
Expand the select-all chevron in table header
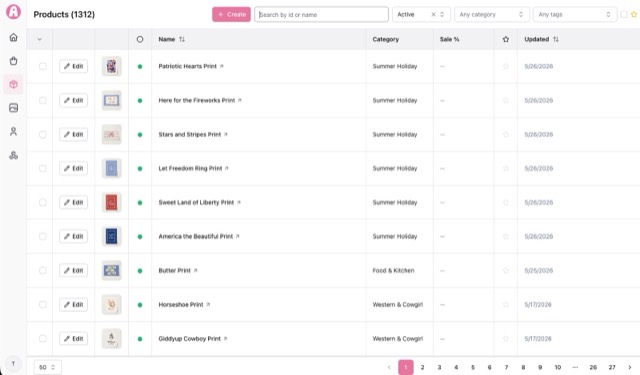pyautogui.click(x=40, y=40)
